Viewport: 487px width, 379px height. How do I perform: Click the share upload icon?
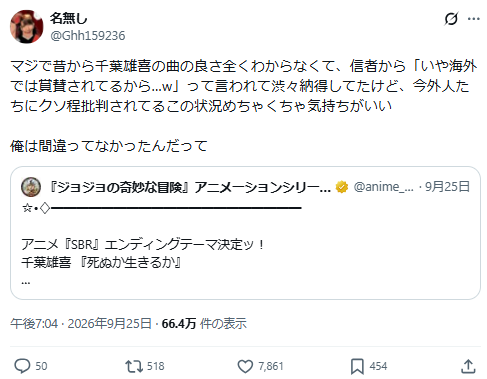(468, 366)
